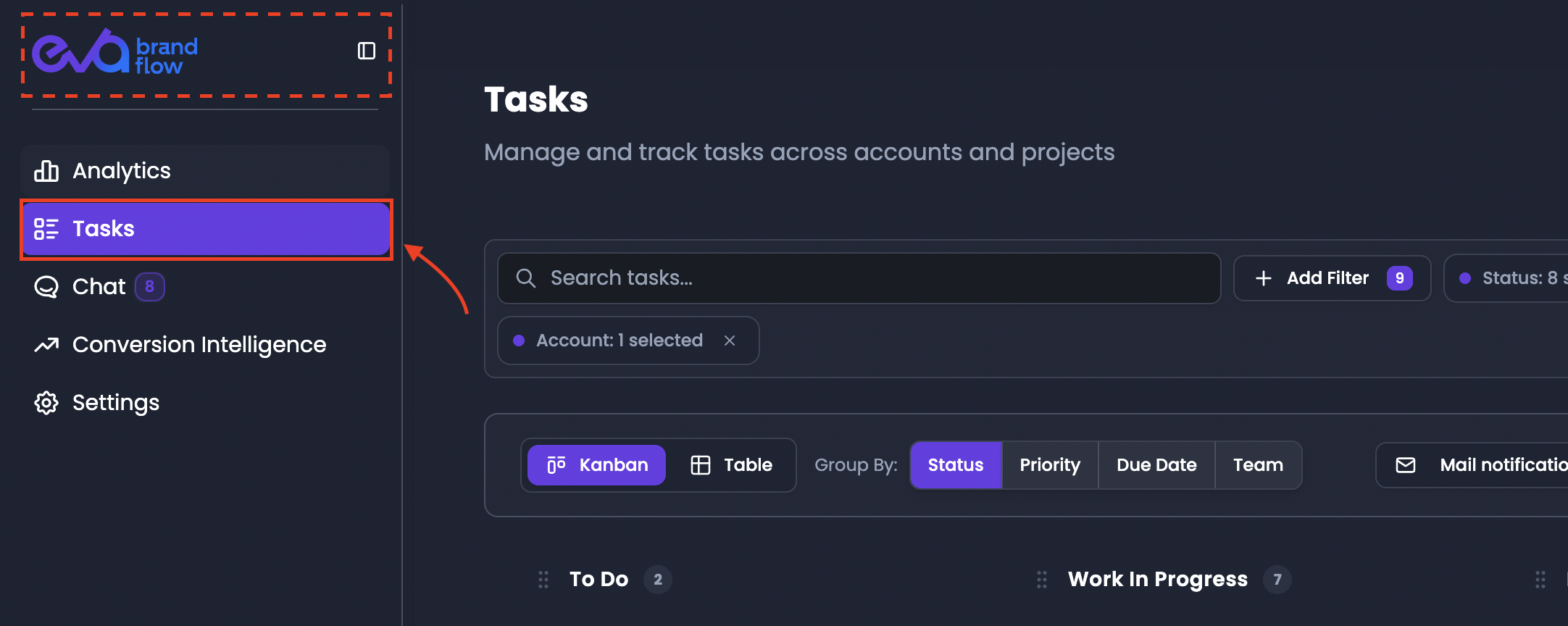Open the Account 1 selected filter
1568x626 pixels.
620,341
